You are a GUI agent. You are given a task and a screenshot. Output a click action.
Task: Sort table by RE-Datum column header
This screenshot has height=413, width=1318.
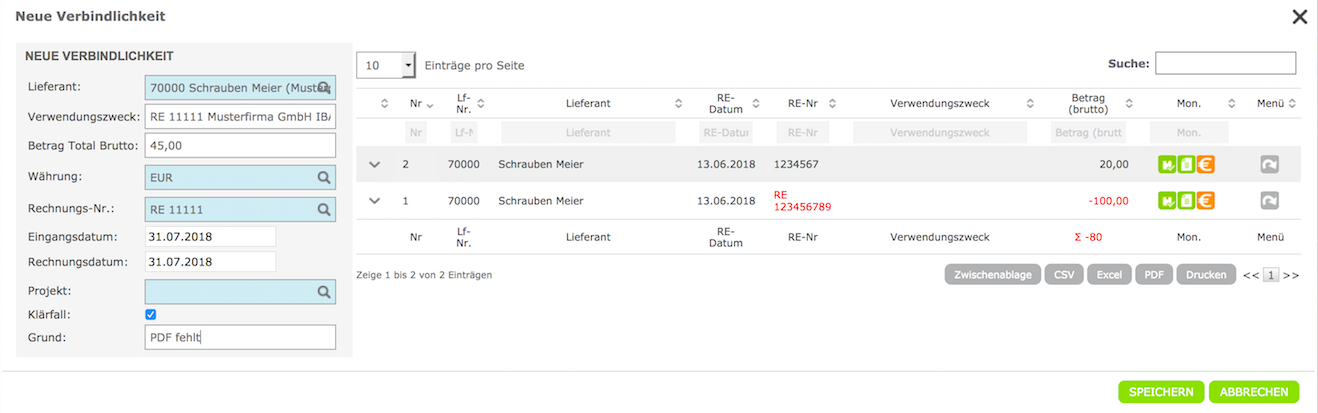pyautogui.click(x=726, y=103)
